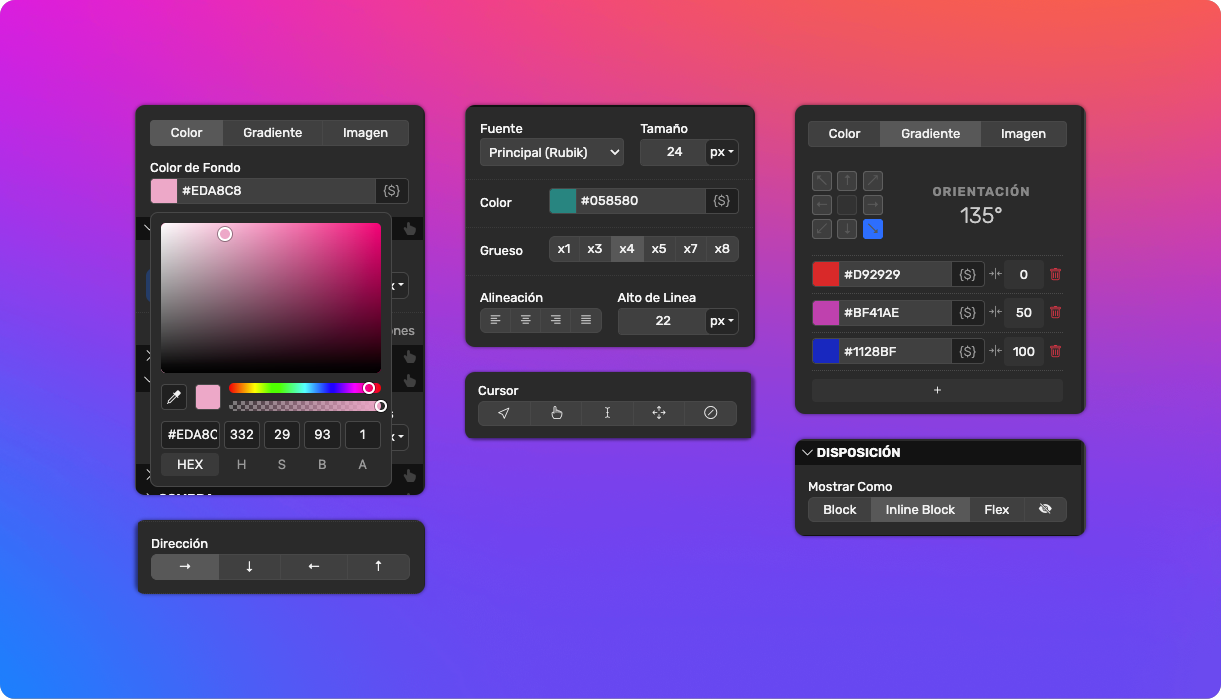This screenshot has height=699, width=1221.
Task: Click the variable {$} button next to #058580
Action: point(722,201)
